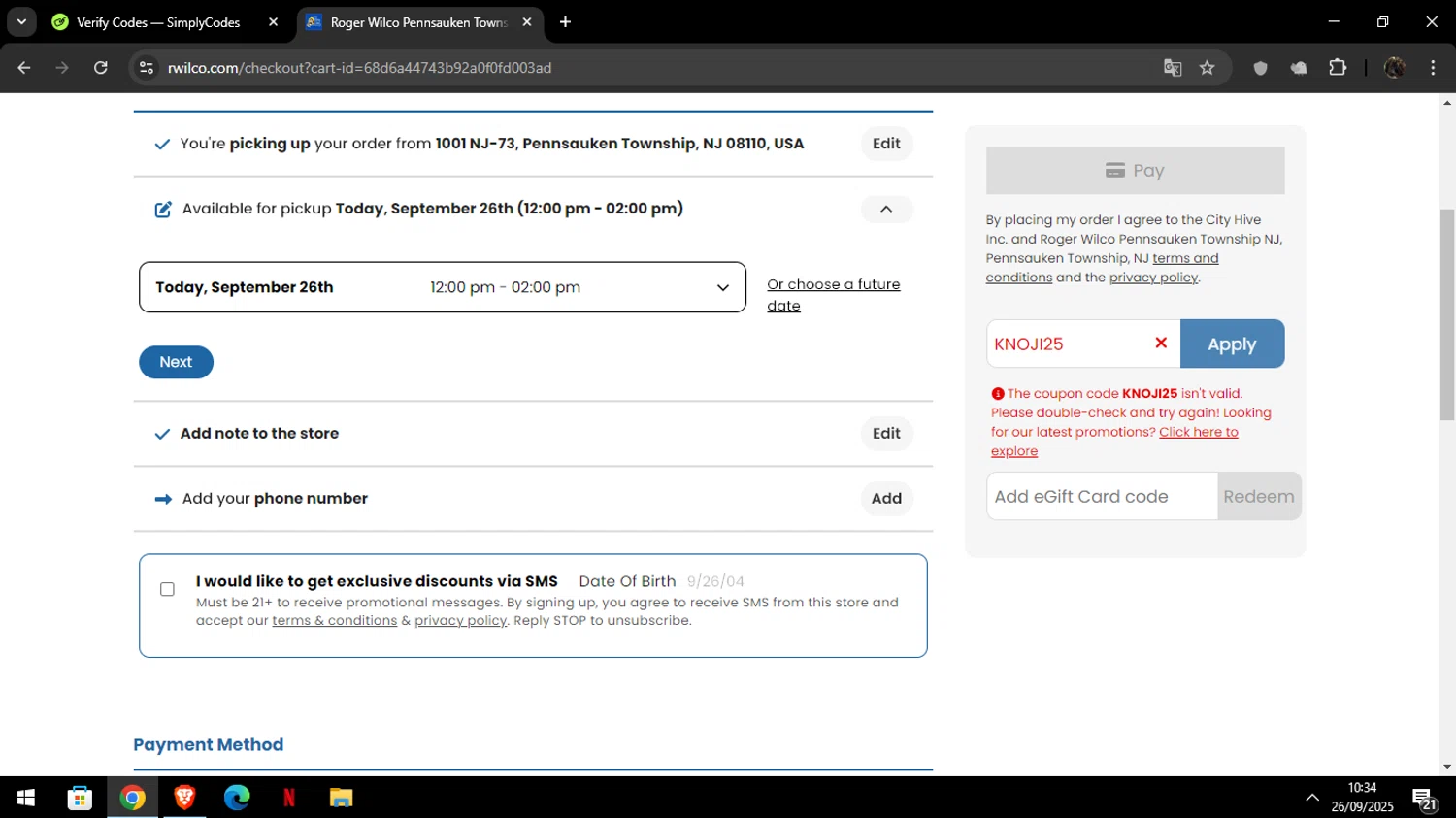Go back to the previous page
Screen dimensions: 1456x818
tap(24, 68)
